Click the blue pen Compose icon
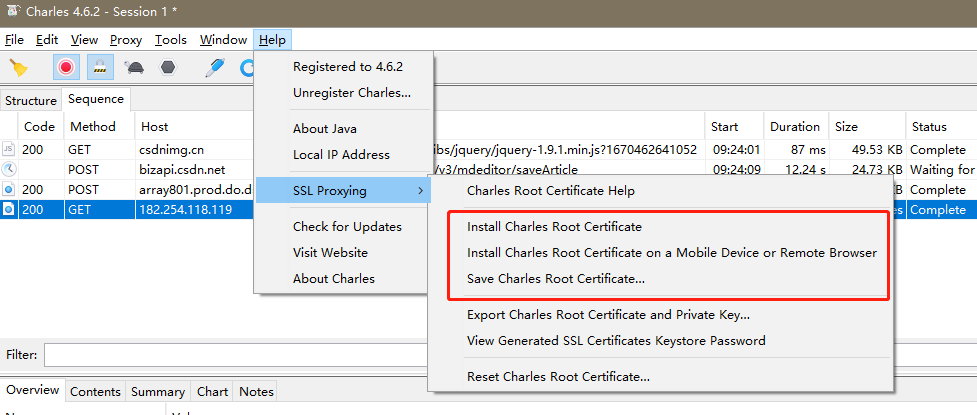977x415 pixels. pyautogui.click(x=214, y=67)
